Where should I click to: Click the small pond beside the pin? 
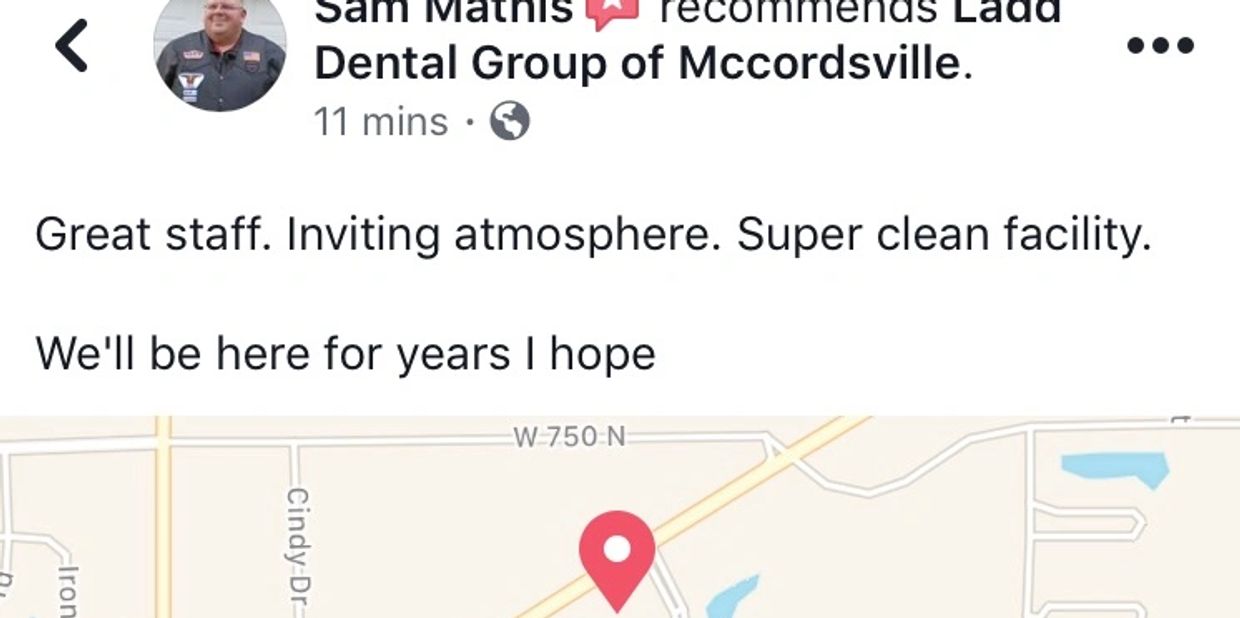tap(733, 595)
